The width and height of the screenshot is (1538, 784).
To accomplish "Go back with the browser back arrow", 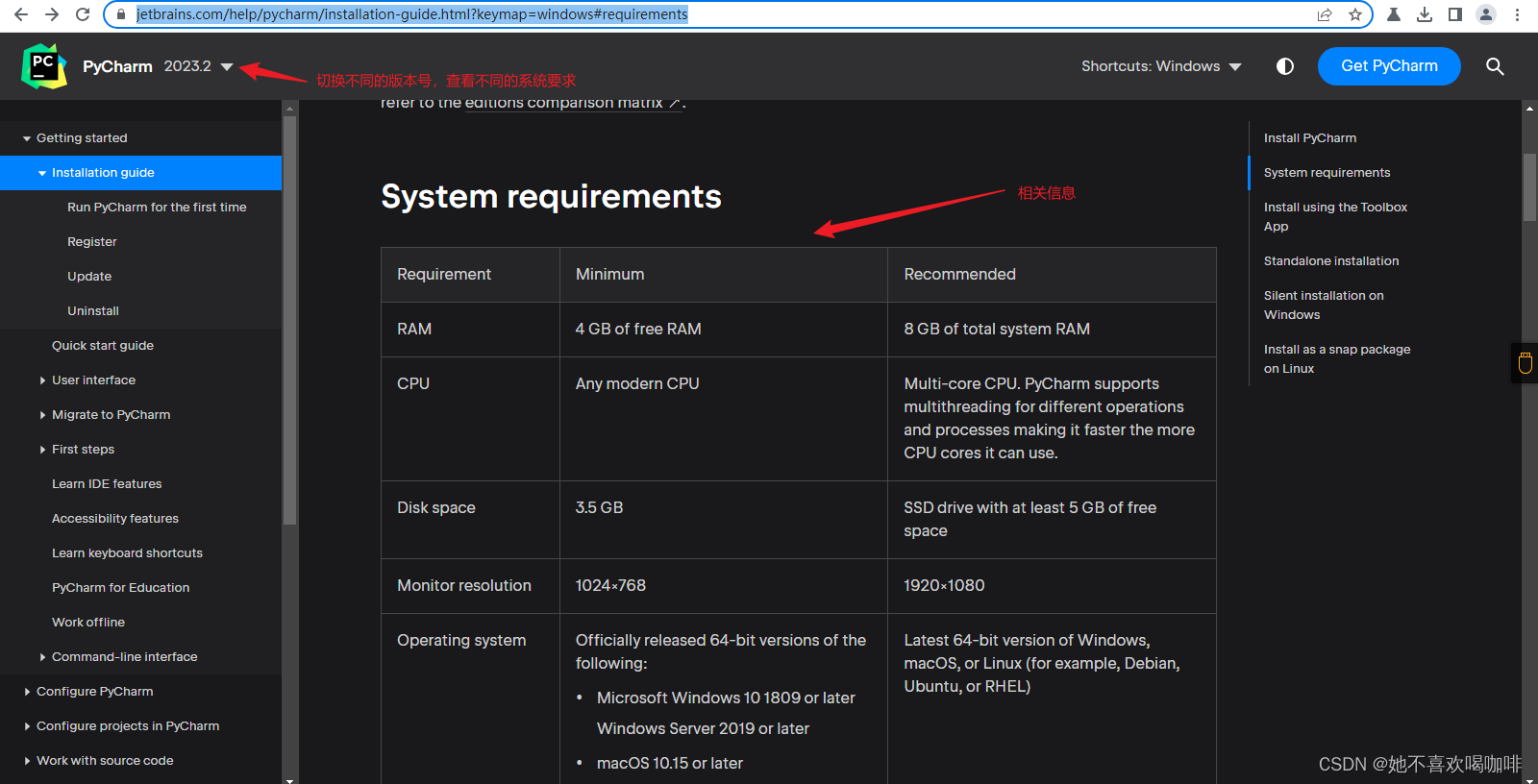I will pos(20,14).
